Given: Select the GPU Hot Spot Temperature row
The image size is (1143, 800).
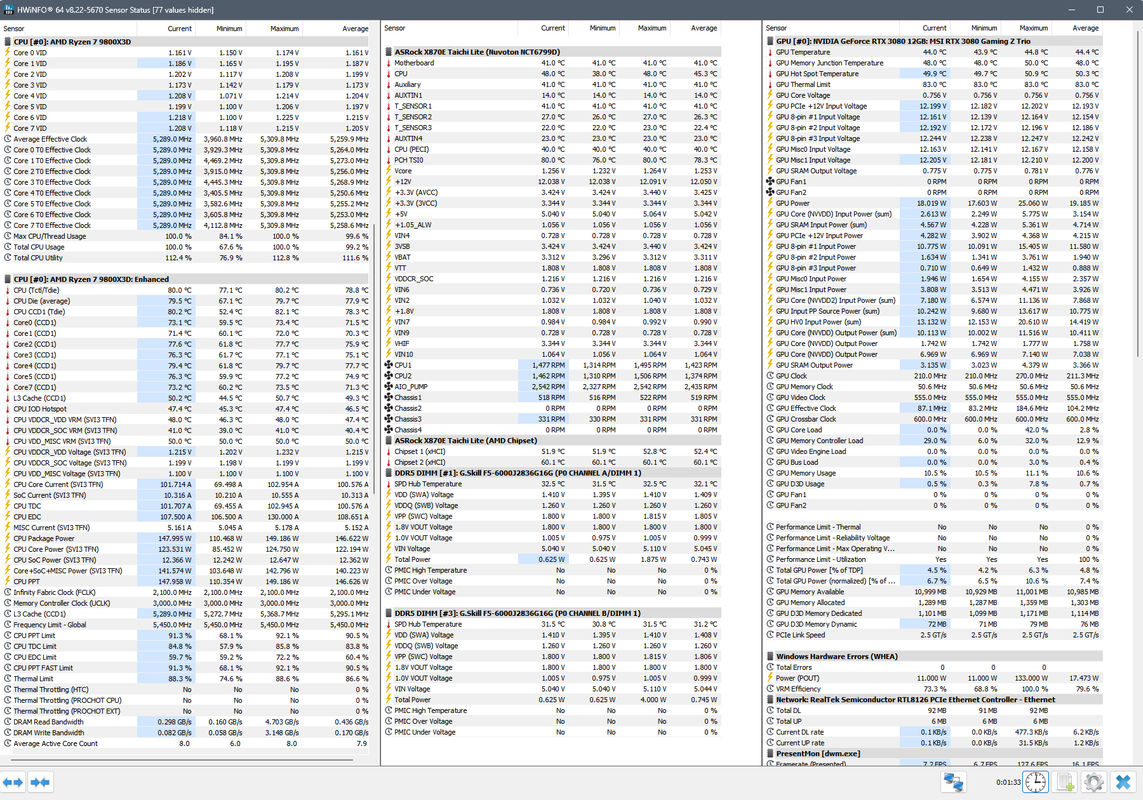Looking at the screenshot, I should [x=934, y=74].
